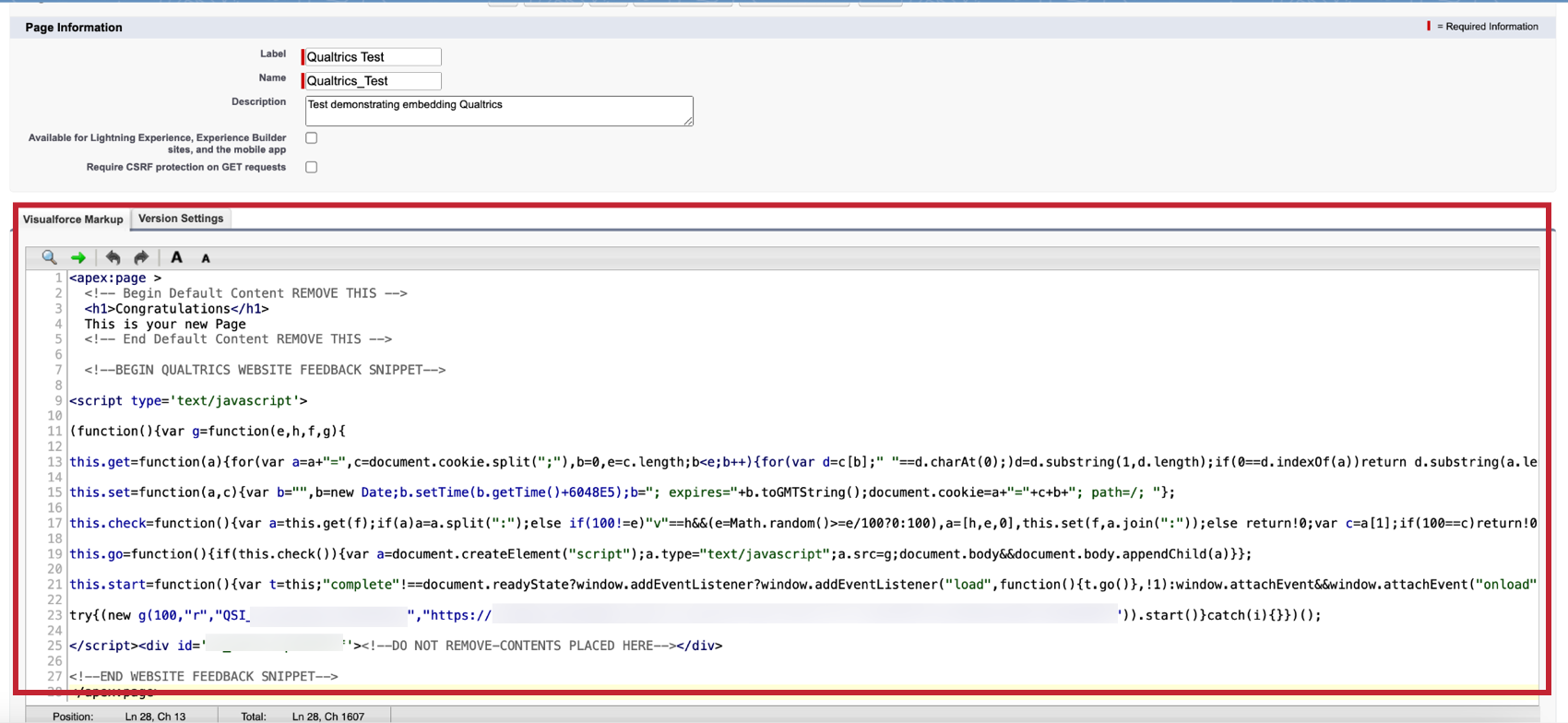Screen dimensions: 1568x723
Task: Click the script type text/javascript line
Action: coord(188,400)
